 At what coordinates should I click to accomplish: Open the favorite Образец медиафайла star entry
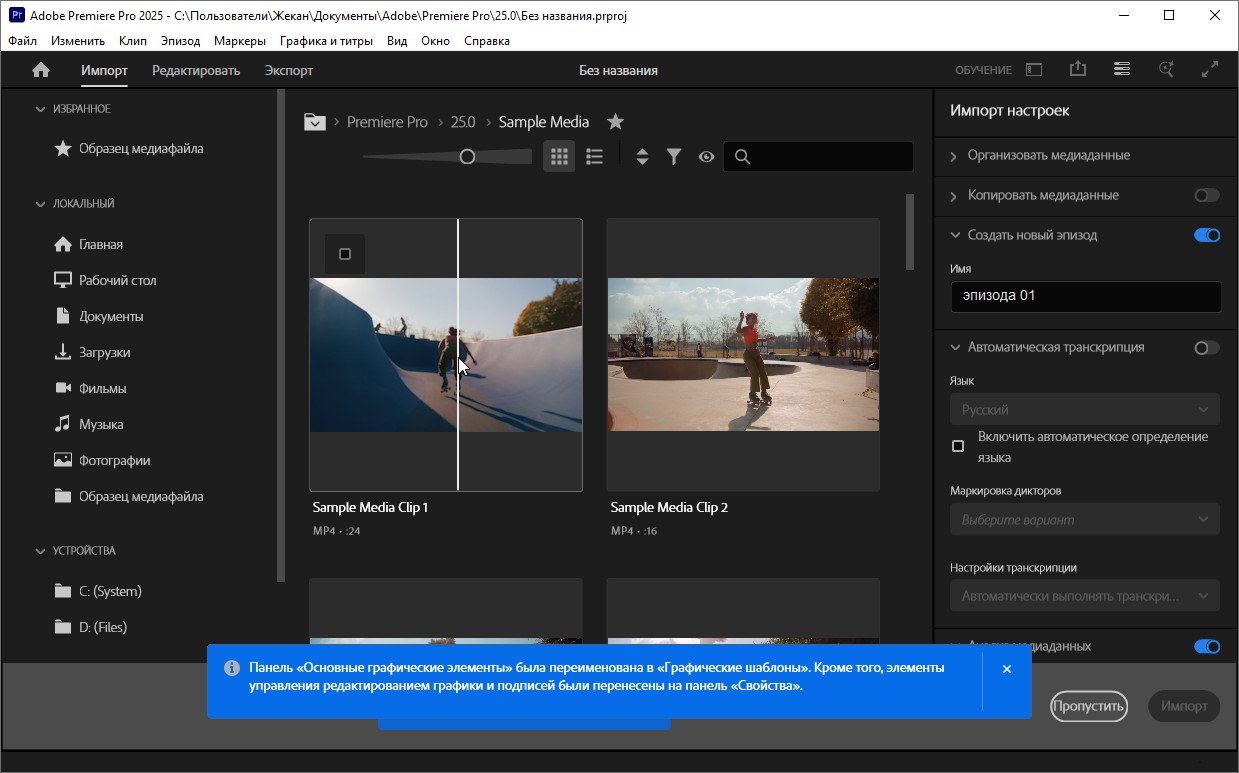coord(128,148)
